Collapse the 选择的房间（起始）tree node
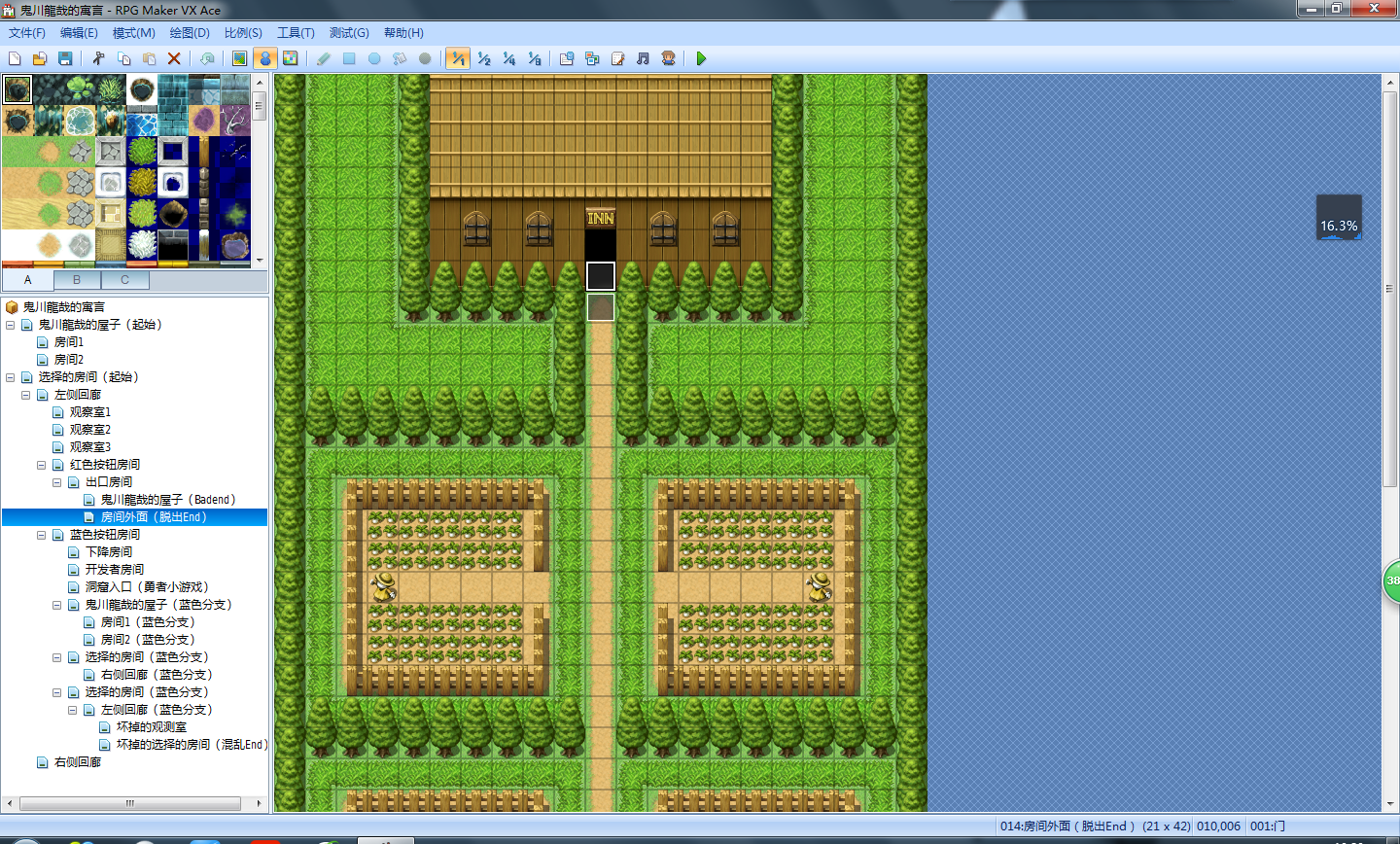Screen dimensions: 1400x844 (x=11, y=377)
